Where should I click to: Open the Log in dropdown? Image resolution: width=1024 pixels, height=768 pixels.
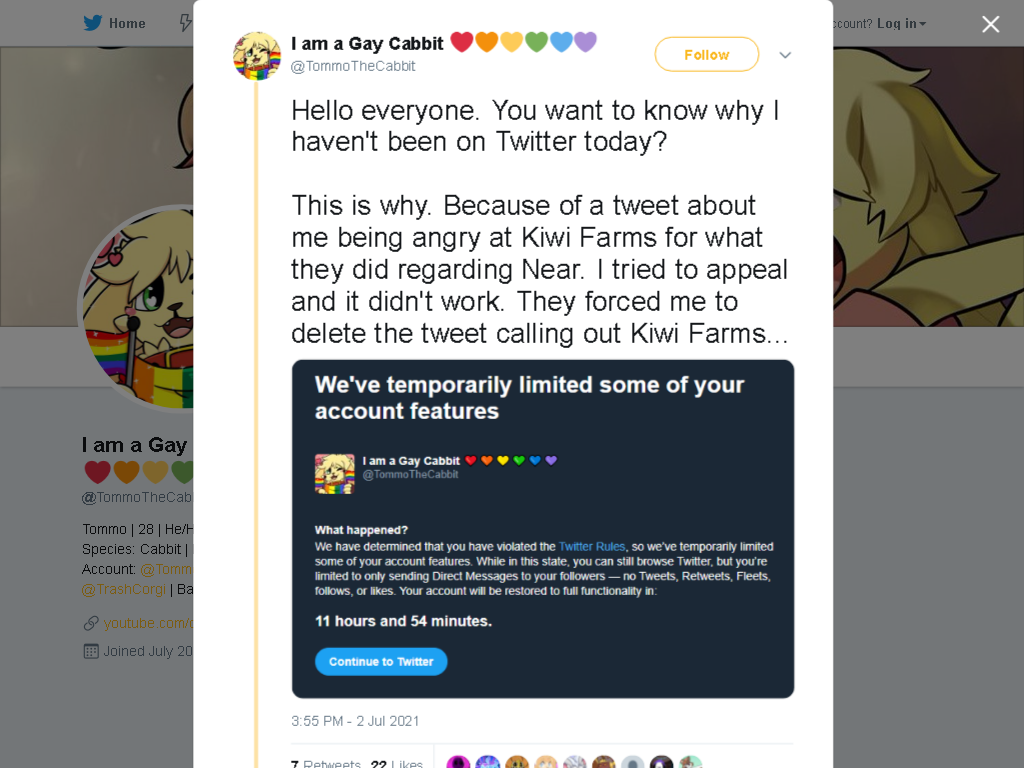pyautogui.click(x=901, y=24)
